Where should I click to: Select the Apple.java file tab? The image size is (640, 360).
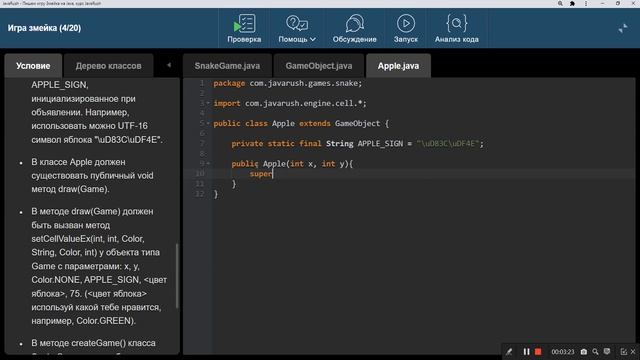tap(398, 66)
